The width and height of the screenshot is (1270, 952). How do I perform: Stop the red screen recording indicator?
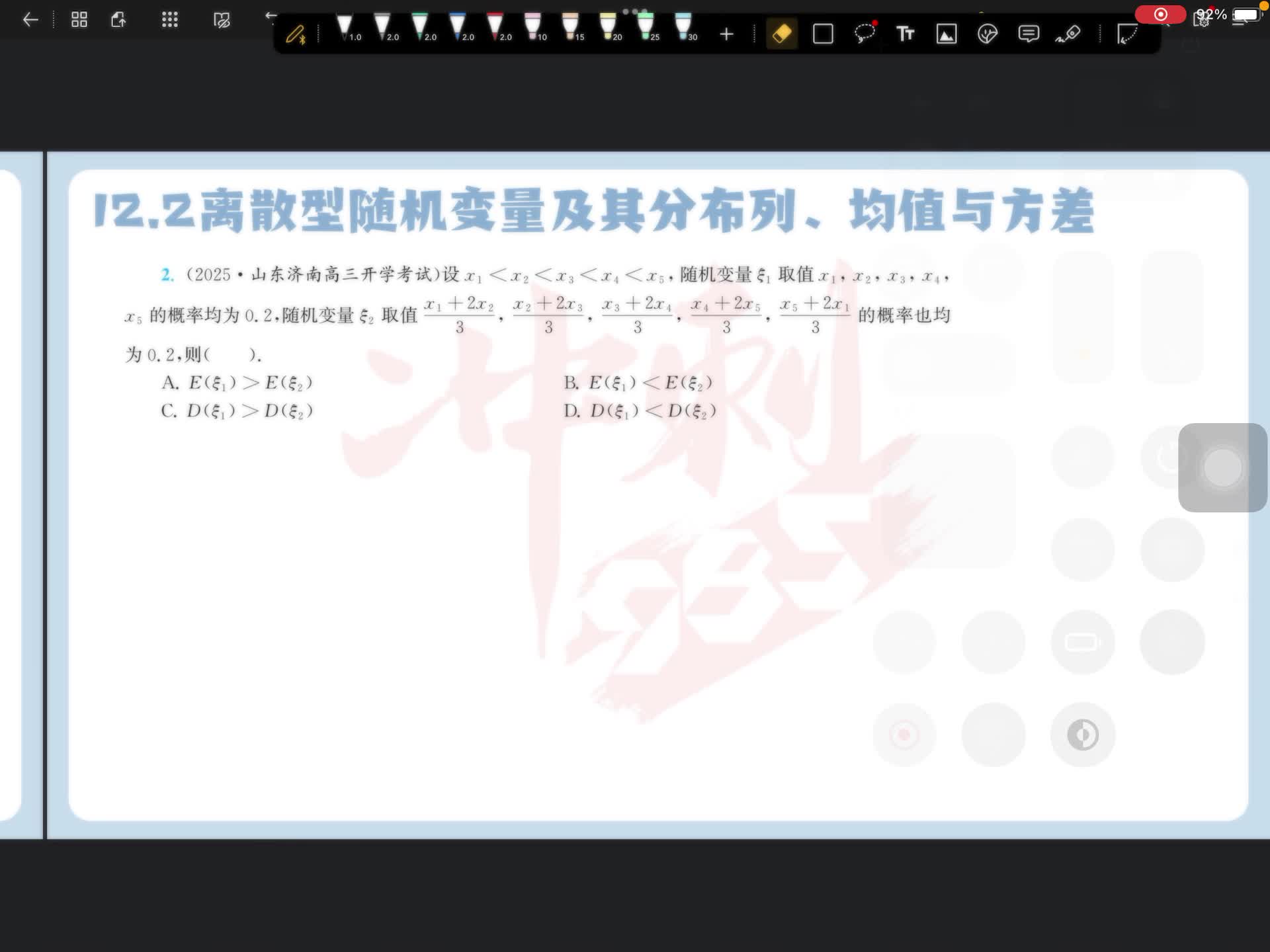pyautogui.click(x=1160, y=15)
